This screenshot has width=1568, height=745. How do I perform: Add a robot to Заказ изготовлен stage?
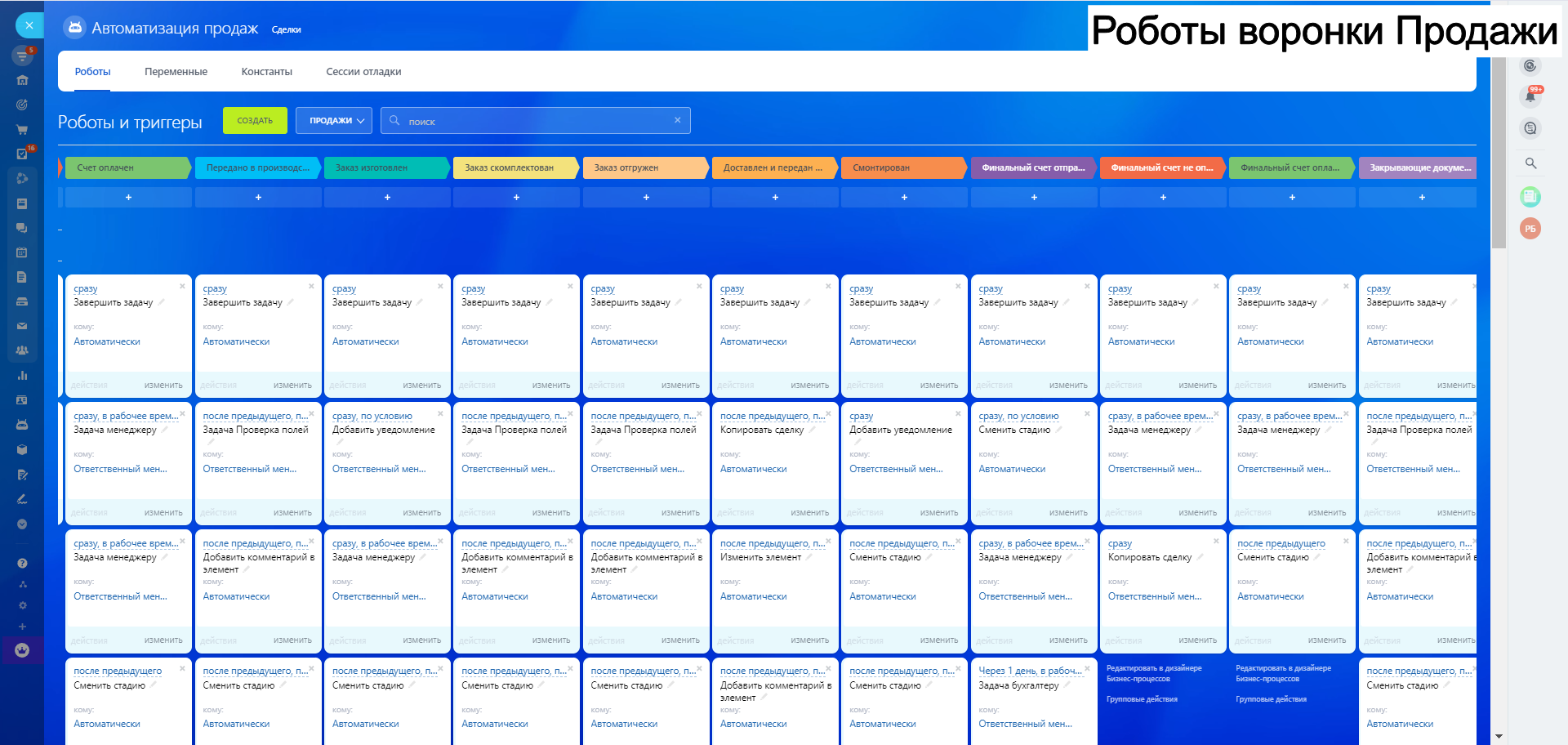click(x=387, y=197)
